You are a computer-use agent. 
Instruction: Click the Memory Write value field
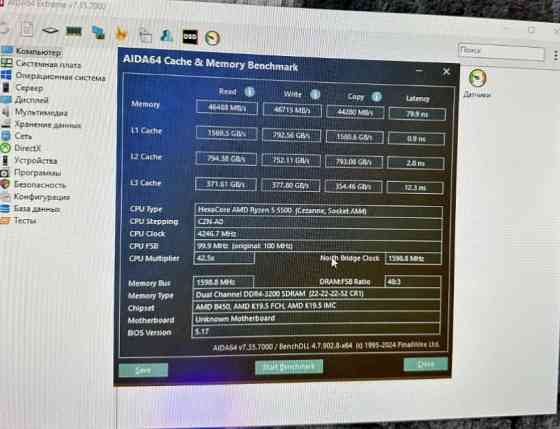(x=292, y=110)
